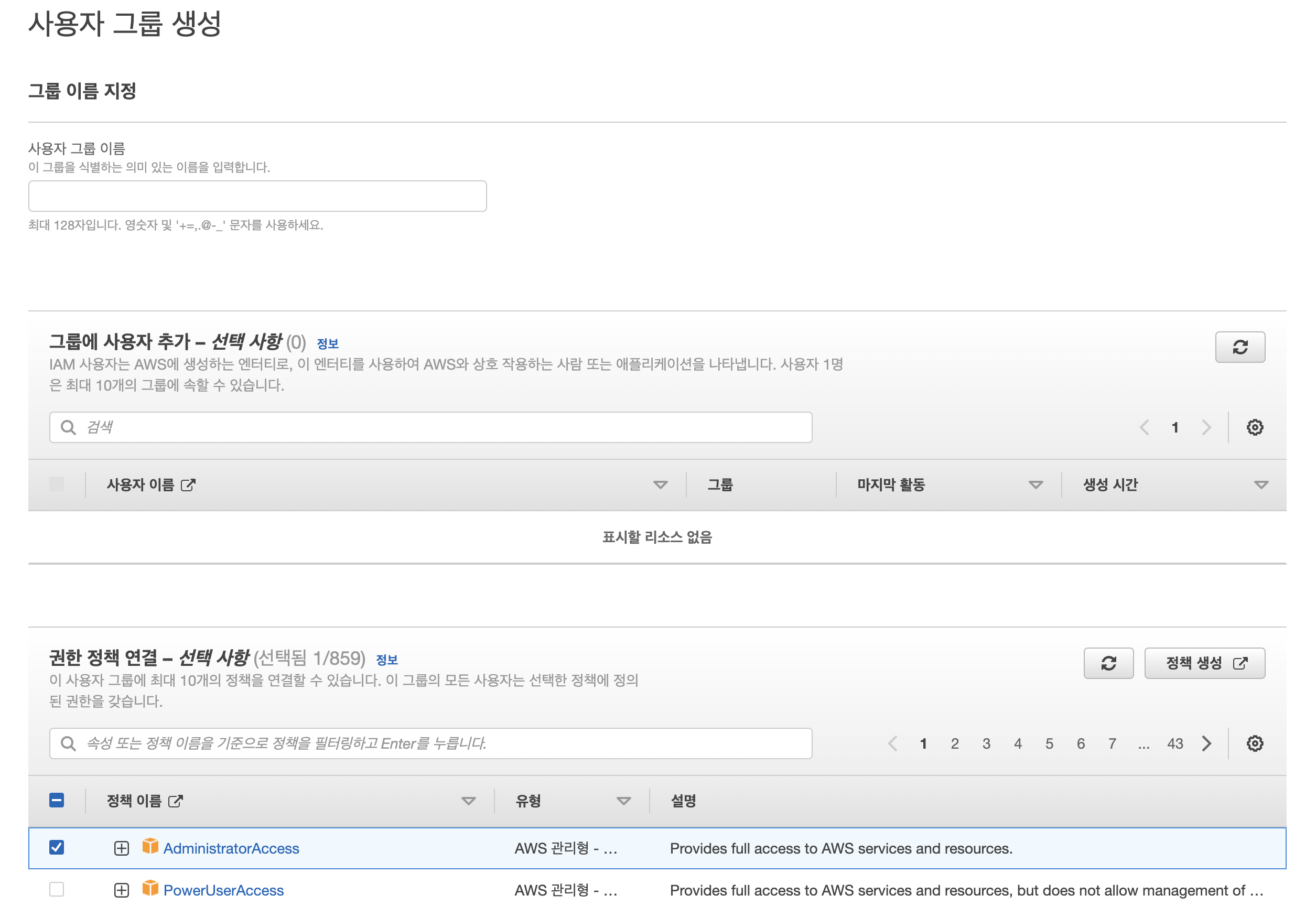This screenshot has height=906, width=1316.
Task: Toggle the select-all policies header checkbox
Action: tap(57, 801)
